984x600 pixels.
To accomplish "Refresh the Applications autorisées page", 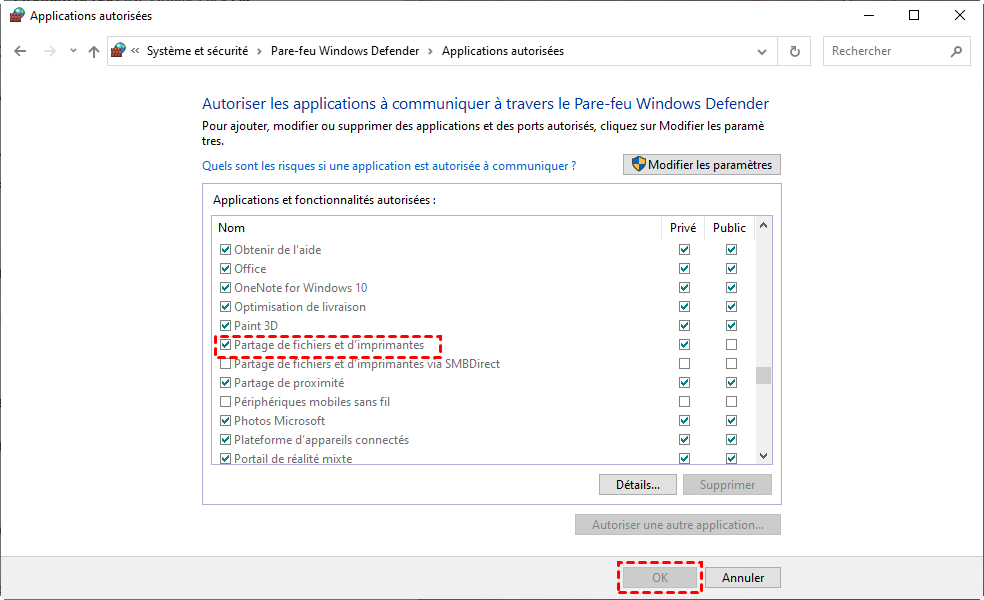I will tap(794, 51).
